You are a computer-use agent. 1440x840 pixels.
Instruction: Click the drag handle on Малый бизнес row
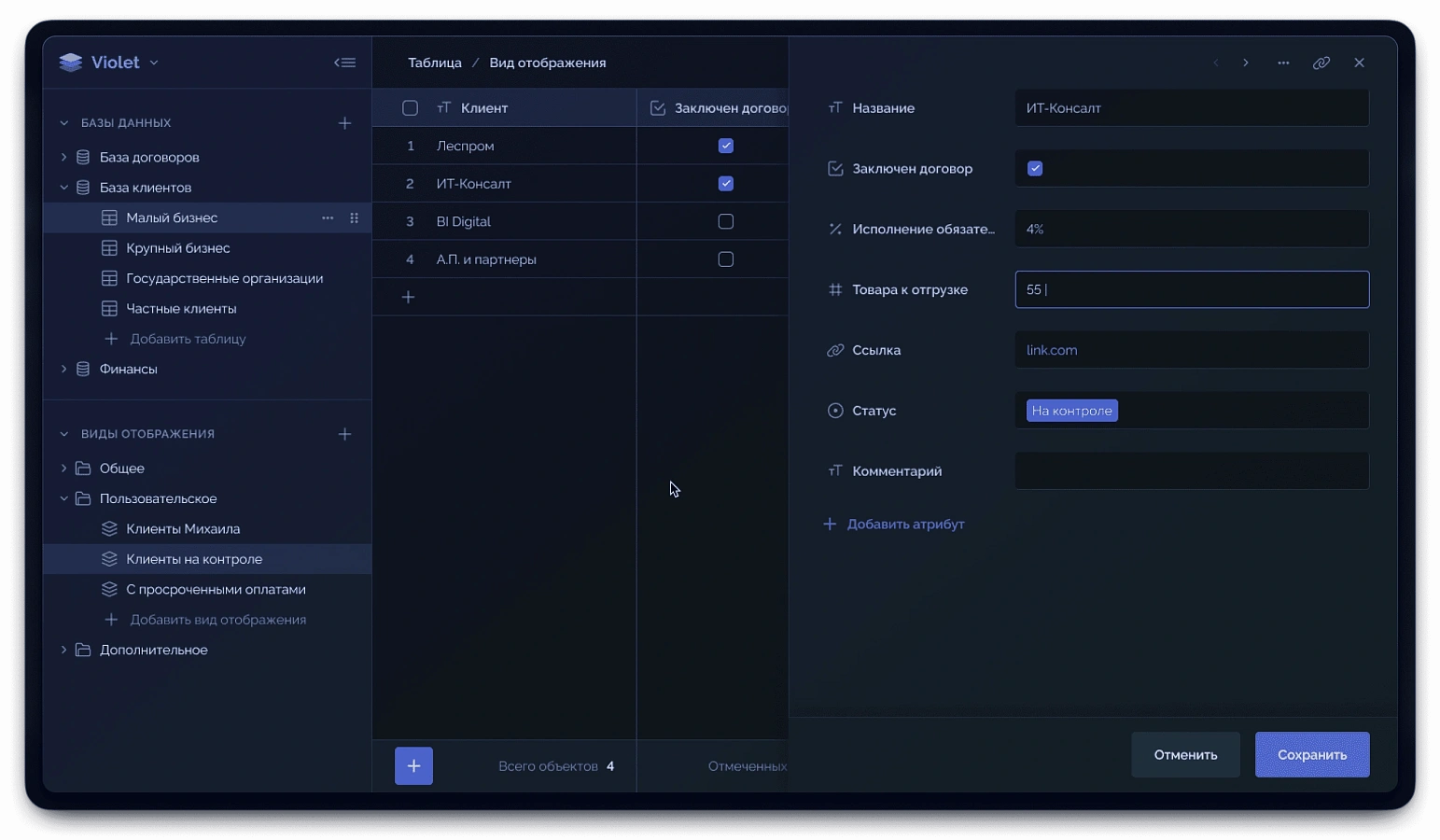(x=354, y=217)
